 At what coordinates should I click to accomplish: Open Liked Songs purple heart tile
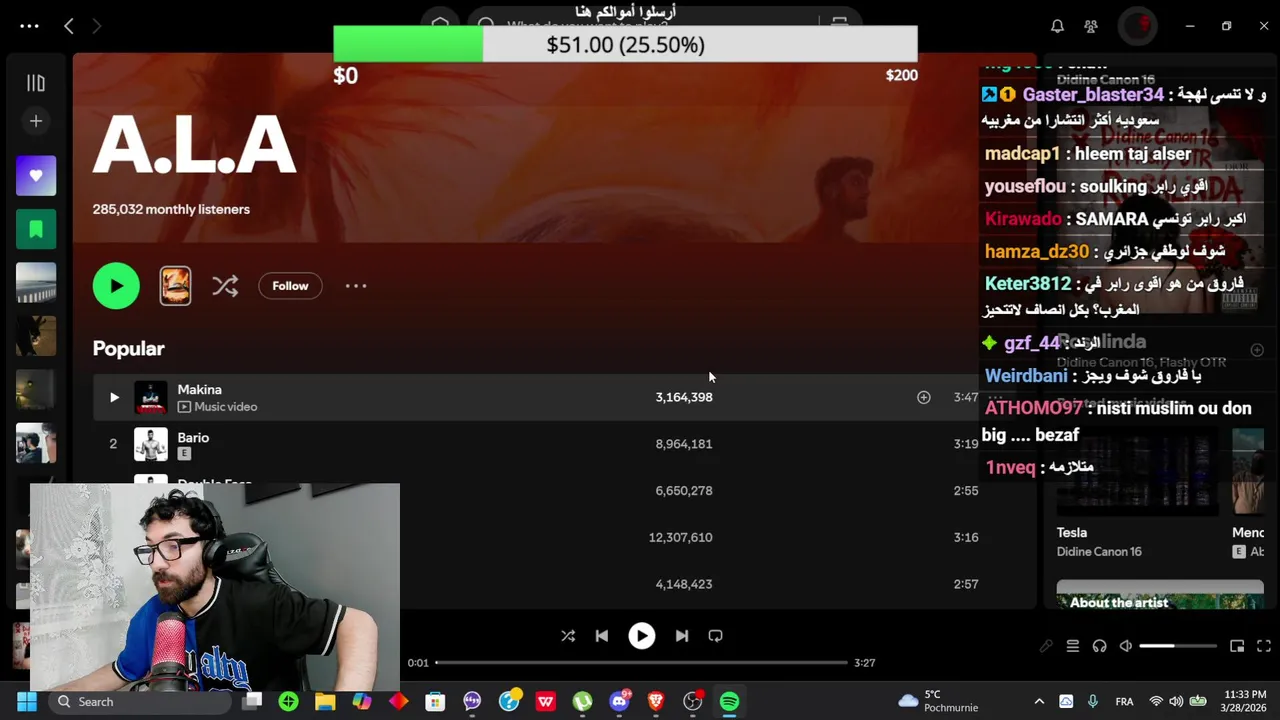[x=36, y=176]
